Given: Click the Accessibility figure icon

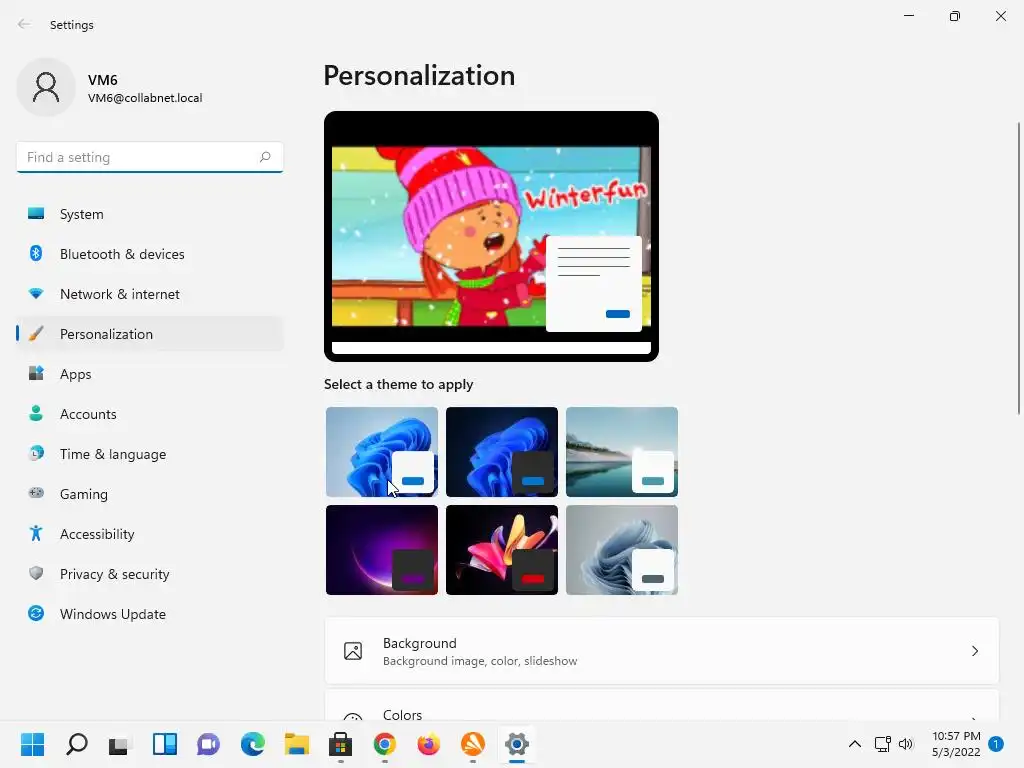Looking at the screenshot, I should tap(36, 534).
